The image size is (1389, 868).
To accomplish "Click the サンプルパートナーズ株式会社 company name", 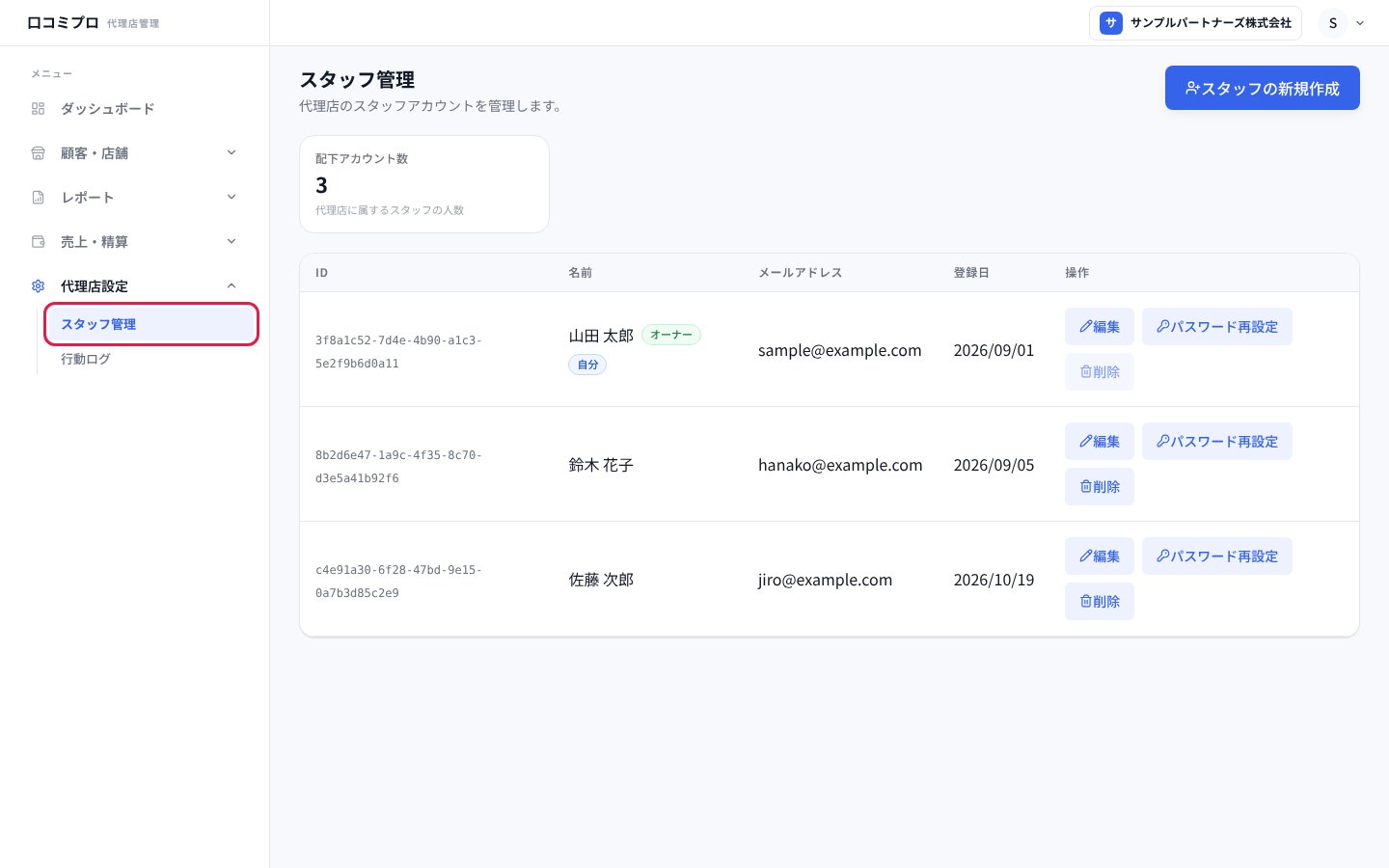I will coord(1211,23).
